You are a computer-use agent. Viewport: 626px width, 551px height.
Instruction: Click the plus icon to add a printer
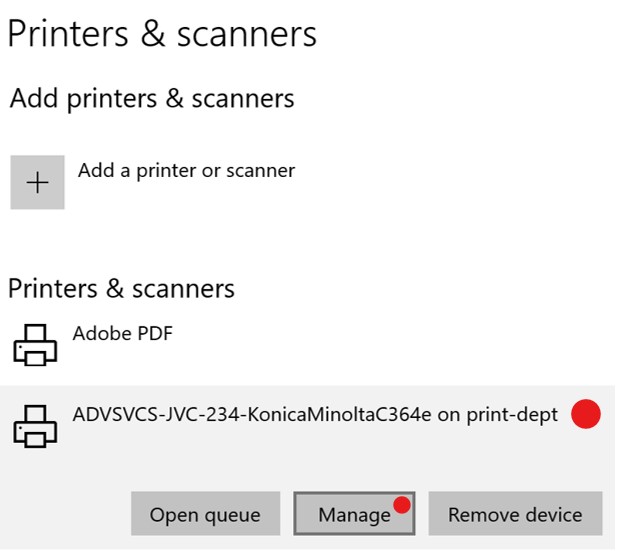click(37, 182)
